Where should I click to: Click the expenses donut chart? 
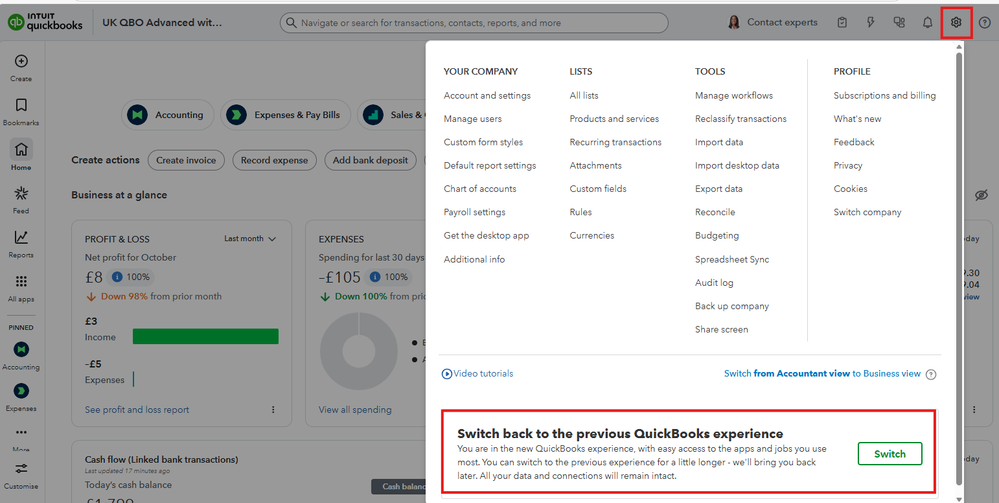359,351
